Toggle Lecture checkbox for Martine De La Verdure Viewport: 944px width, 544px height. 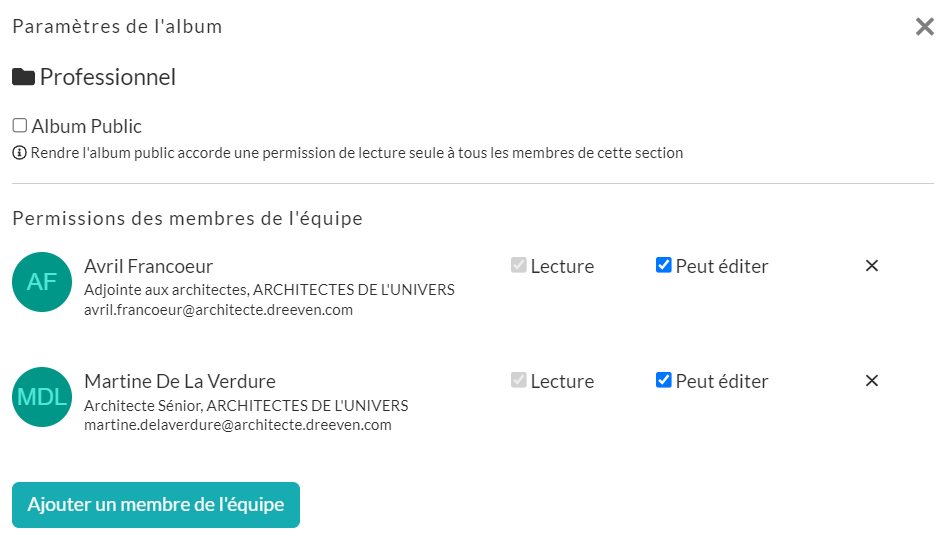click(518, 380)
